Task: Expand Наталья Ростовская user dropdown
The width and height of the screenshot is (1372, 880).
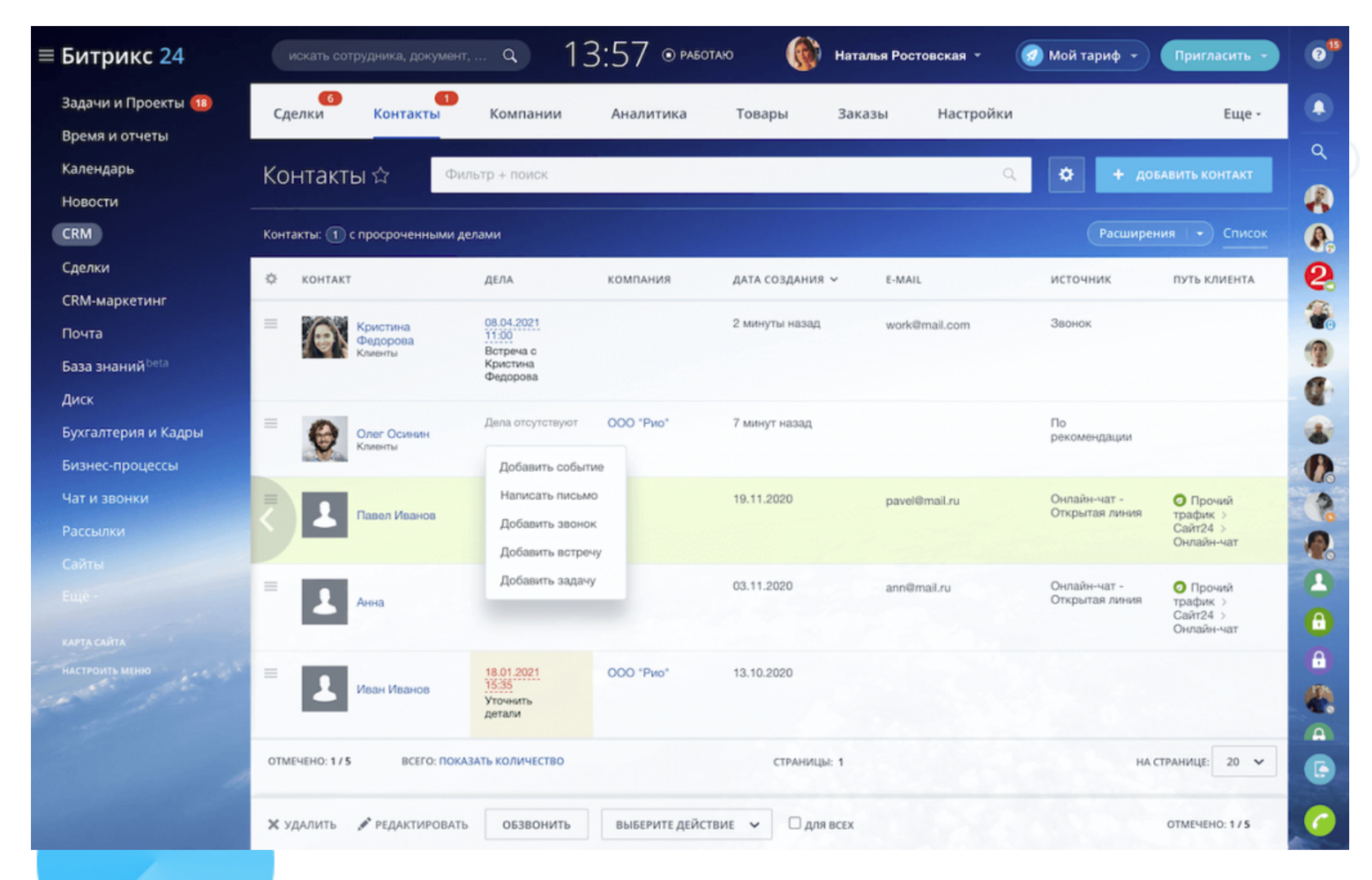Action: coord(978,56)
